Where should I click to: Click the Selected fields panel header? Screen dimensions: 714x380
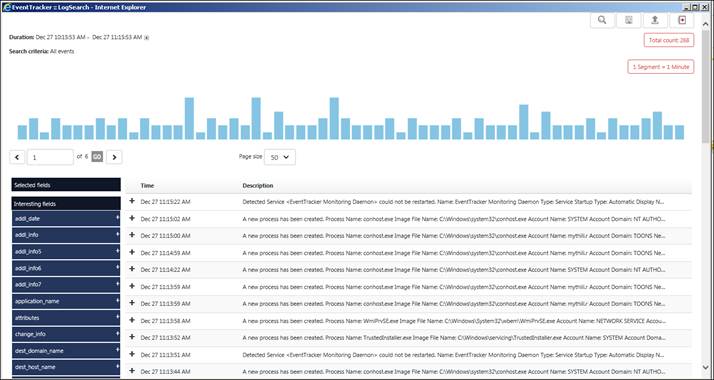(x=66, y=185)
